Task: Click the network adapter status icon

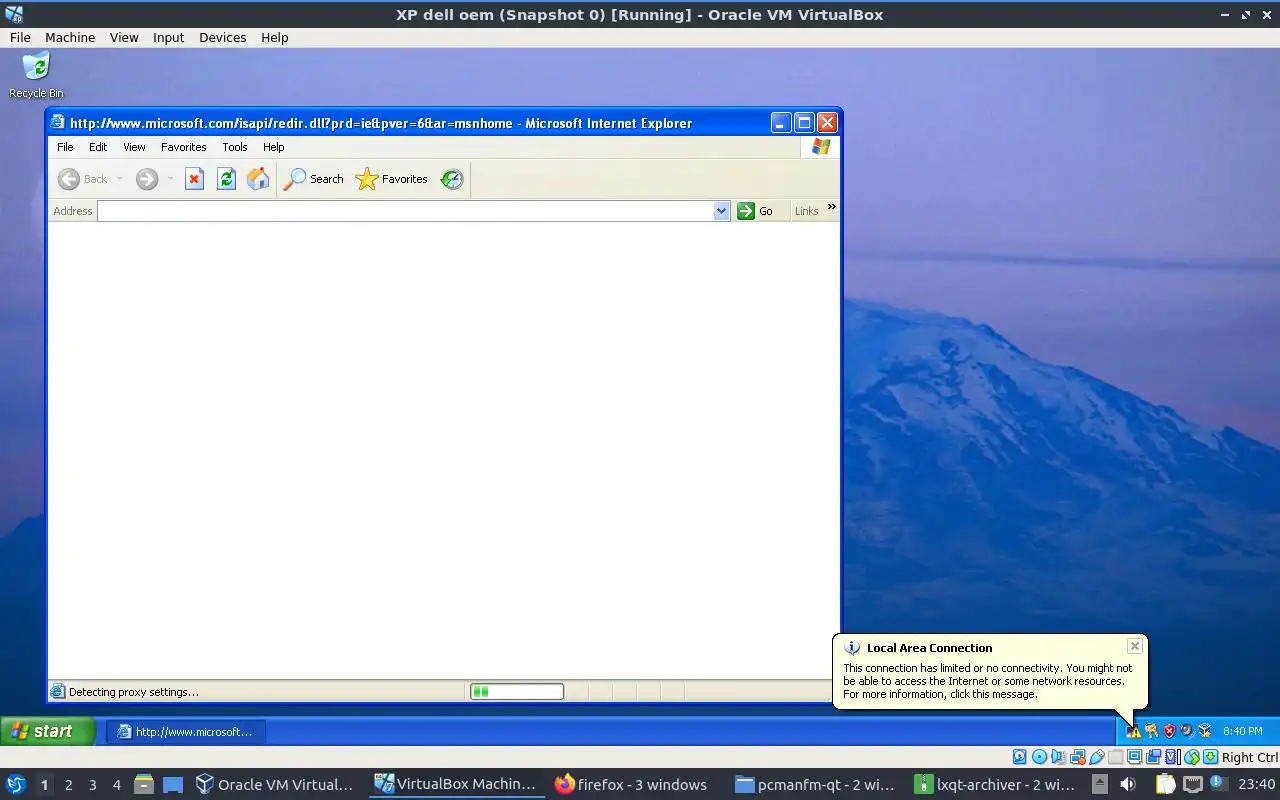Action: tap(1078, 757)
